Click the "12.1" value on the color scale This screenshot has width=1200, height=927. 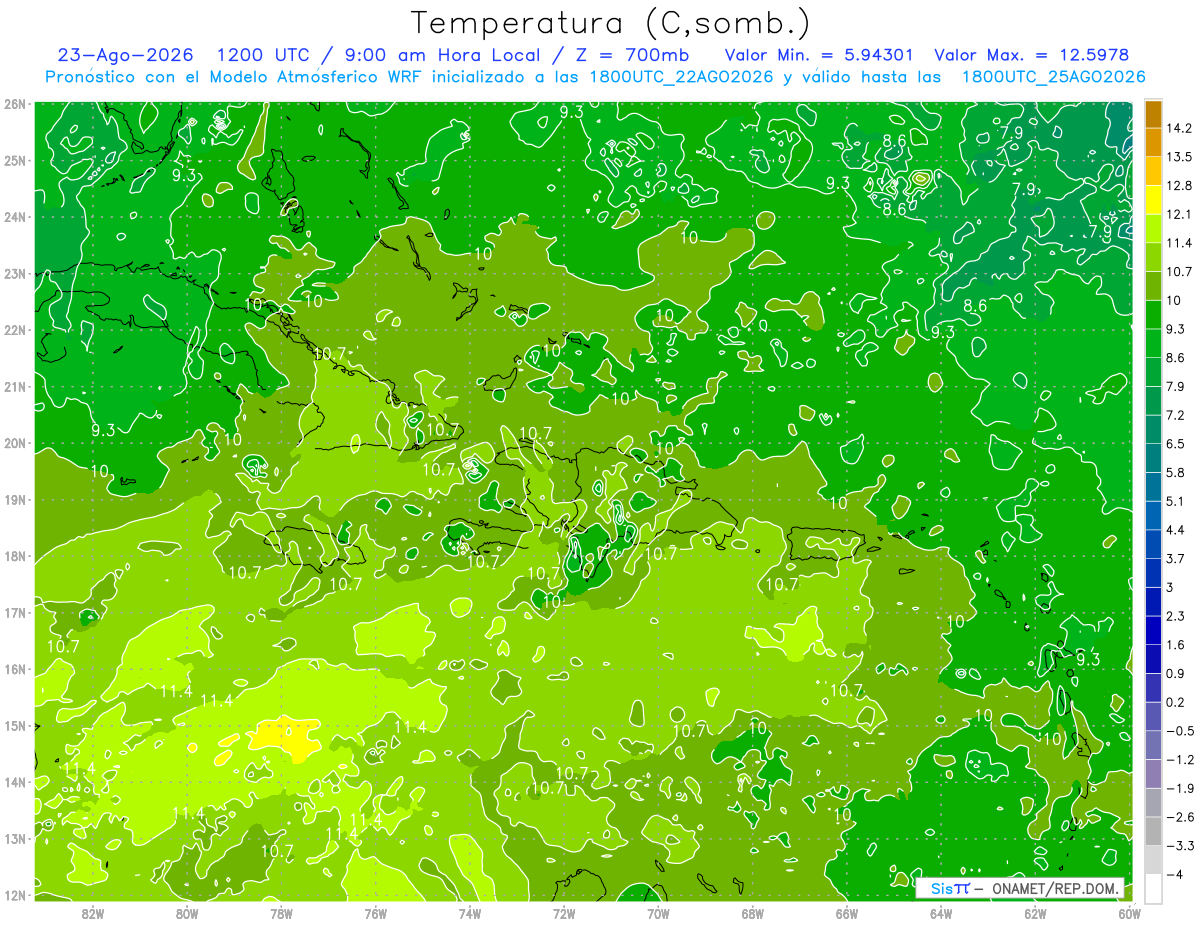coord(1179,214)
